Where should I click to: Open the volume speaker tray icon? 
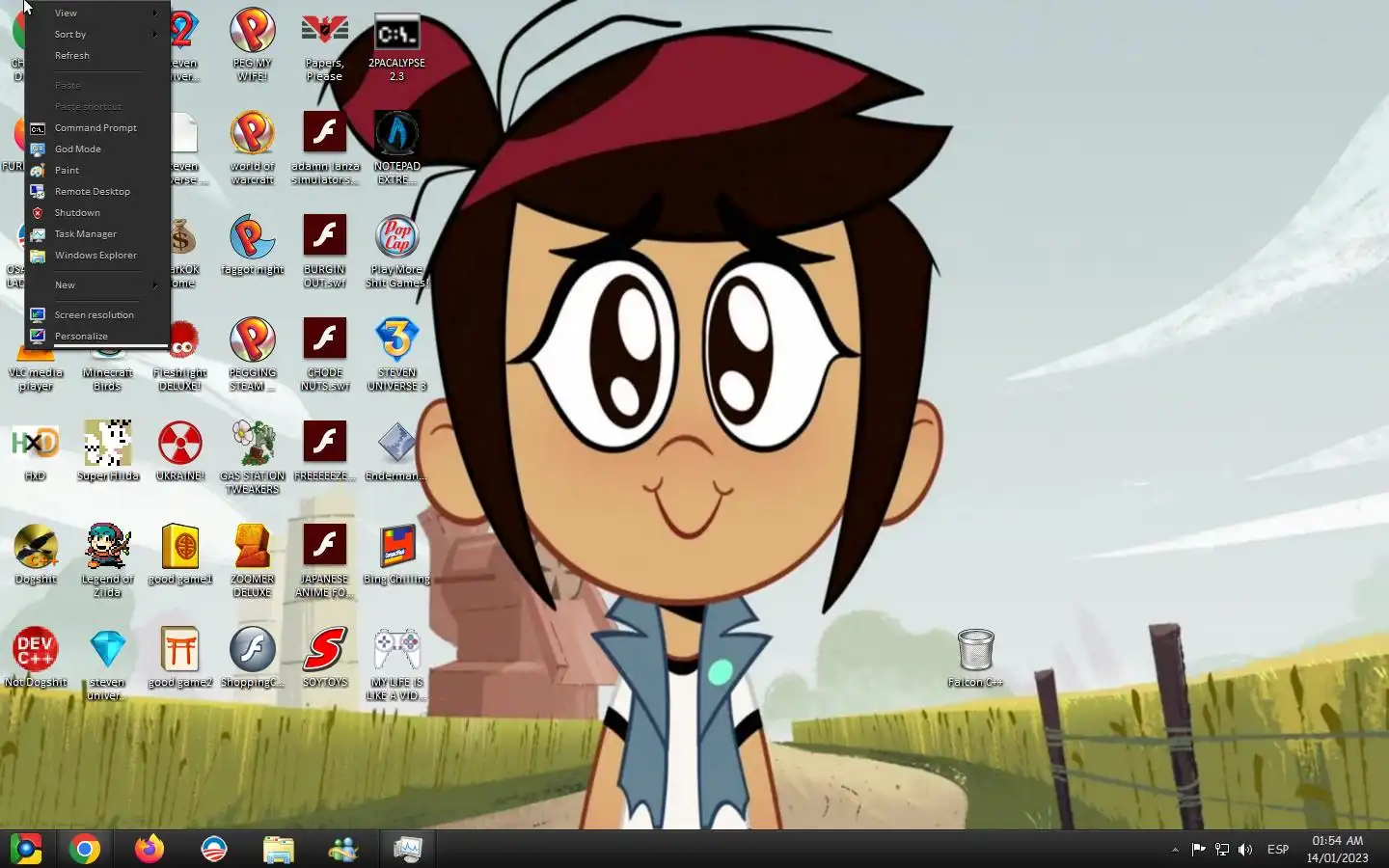tap(1245, 850)
